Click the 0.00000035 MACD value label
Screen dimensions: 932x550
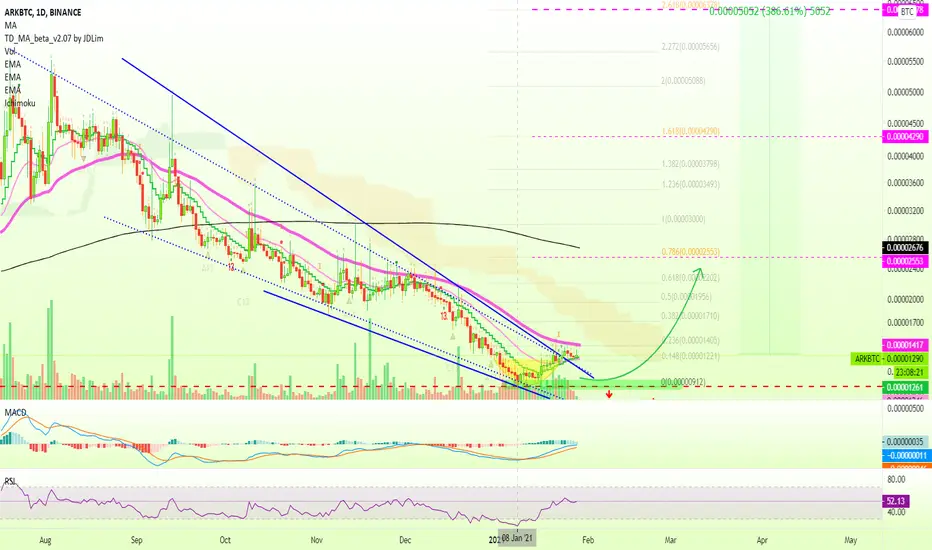906,442
